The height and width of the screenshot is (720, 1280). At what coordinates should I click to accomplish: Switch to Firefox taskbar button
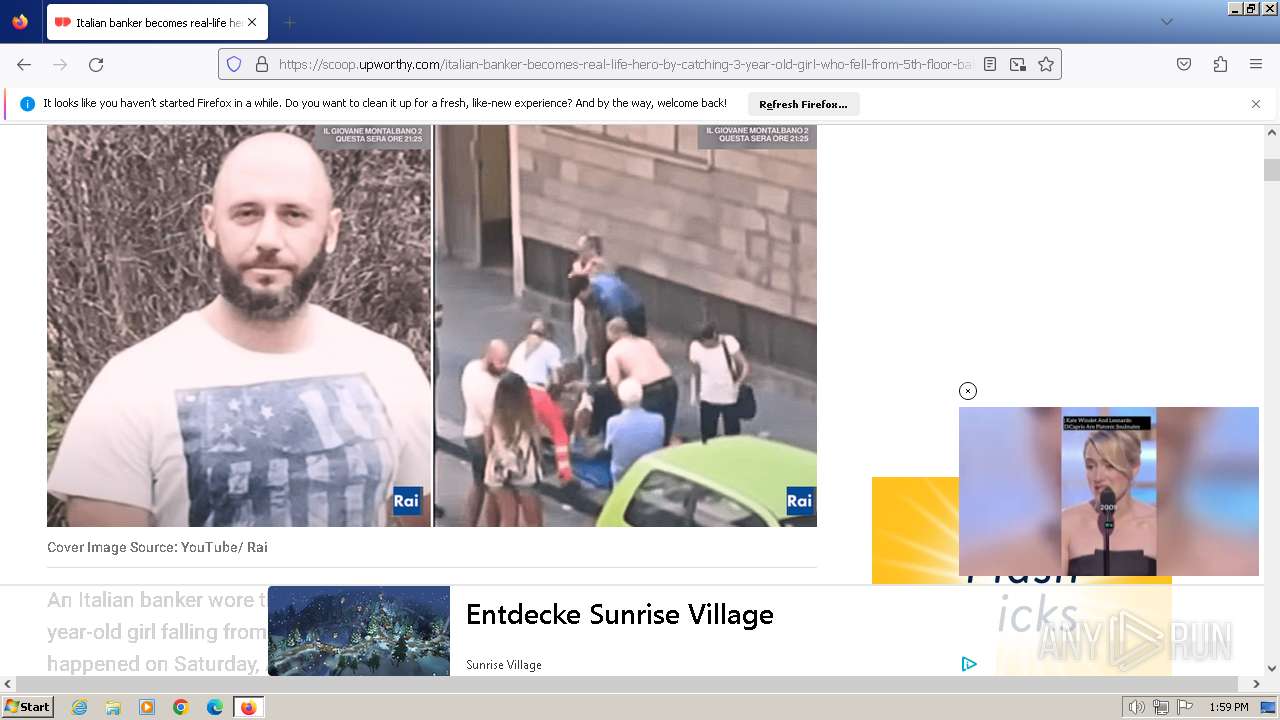click(248, 707)
